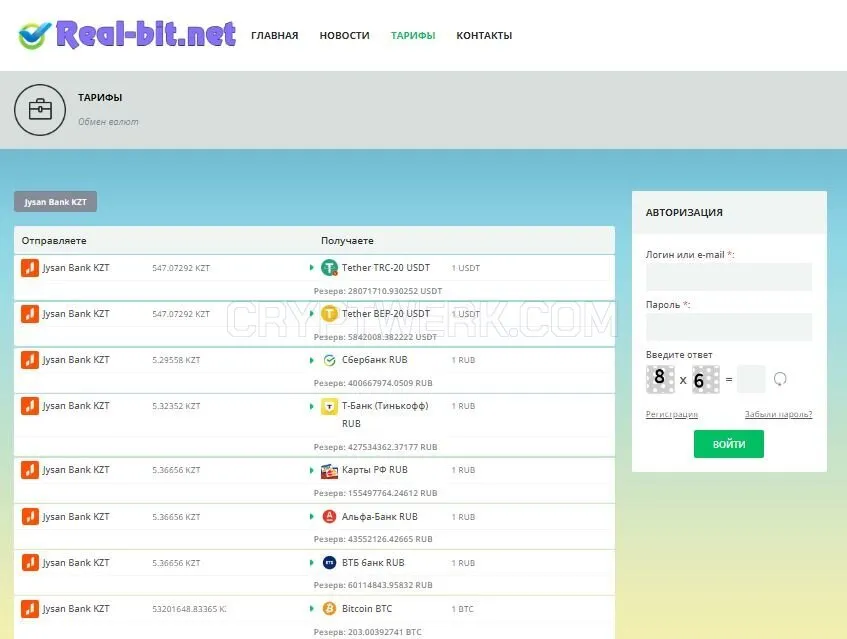Click Jysan icon in the Tether BEP-20 row
Screen dimensions: 847x639
tap(30, 313)
